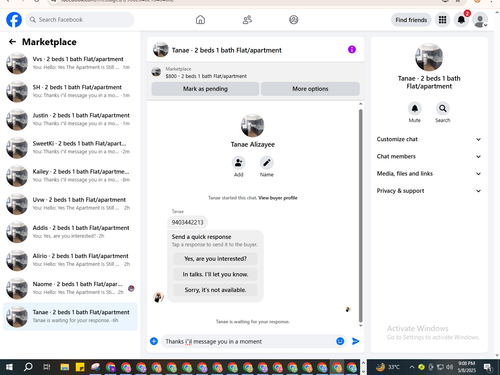Screen dimensions: 500x375
Task: Click the back arrow beside Marketplace
Action: [12, 42]
